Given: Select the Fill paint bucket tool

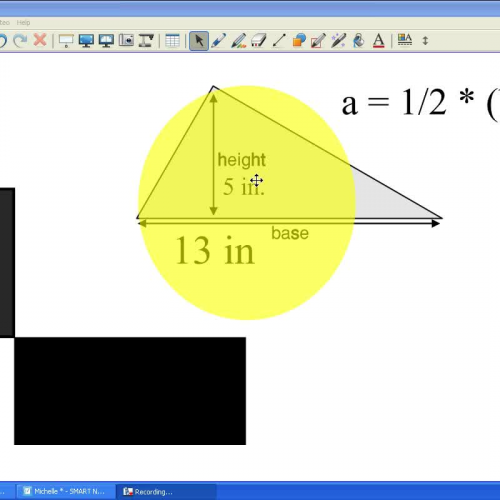Looking at the screenshot, I should pyautogui.click(x=359, y=41).
